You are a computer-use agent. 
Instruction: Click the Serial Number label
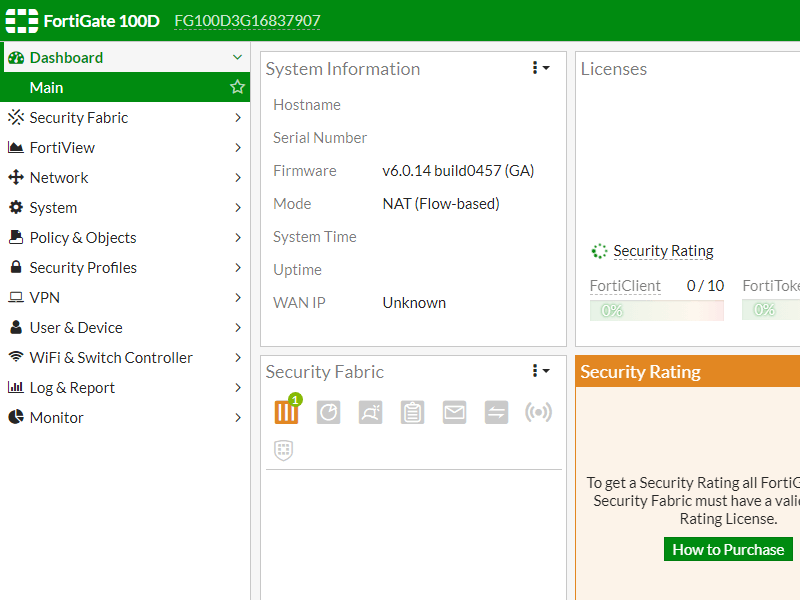320,138
